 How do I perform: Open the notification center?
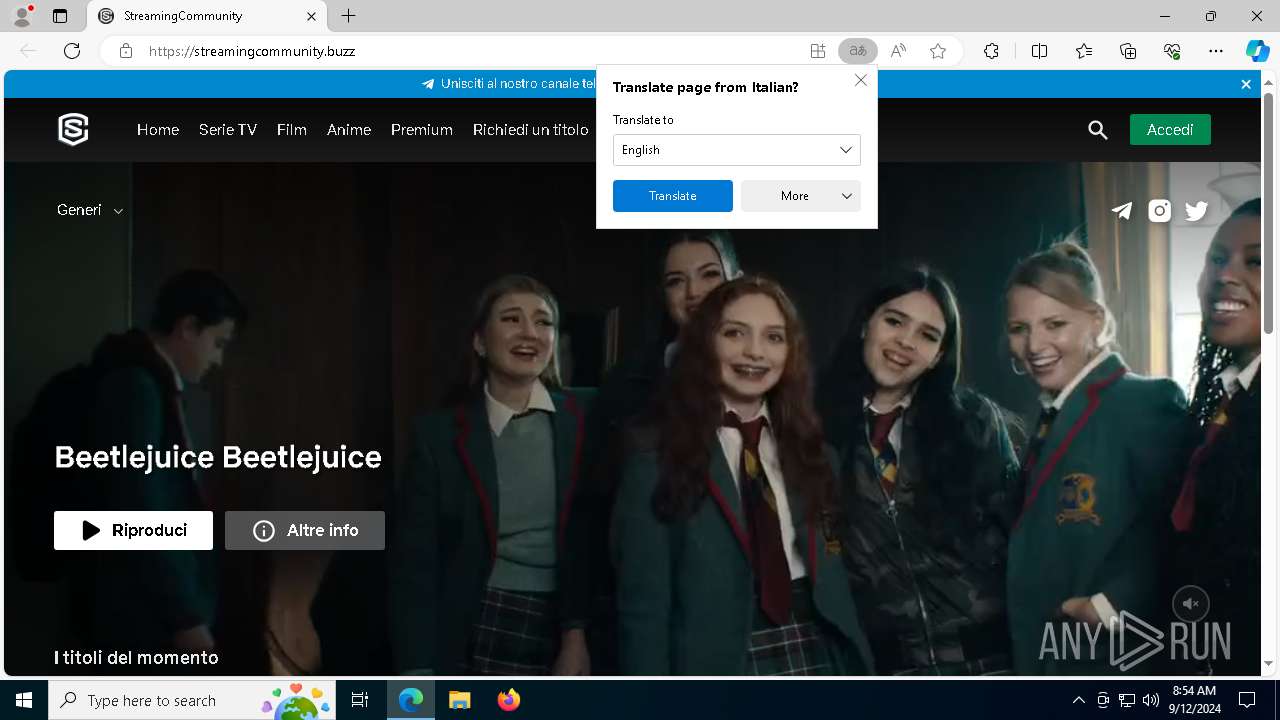click(x=1247, y=700)
